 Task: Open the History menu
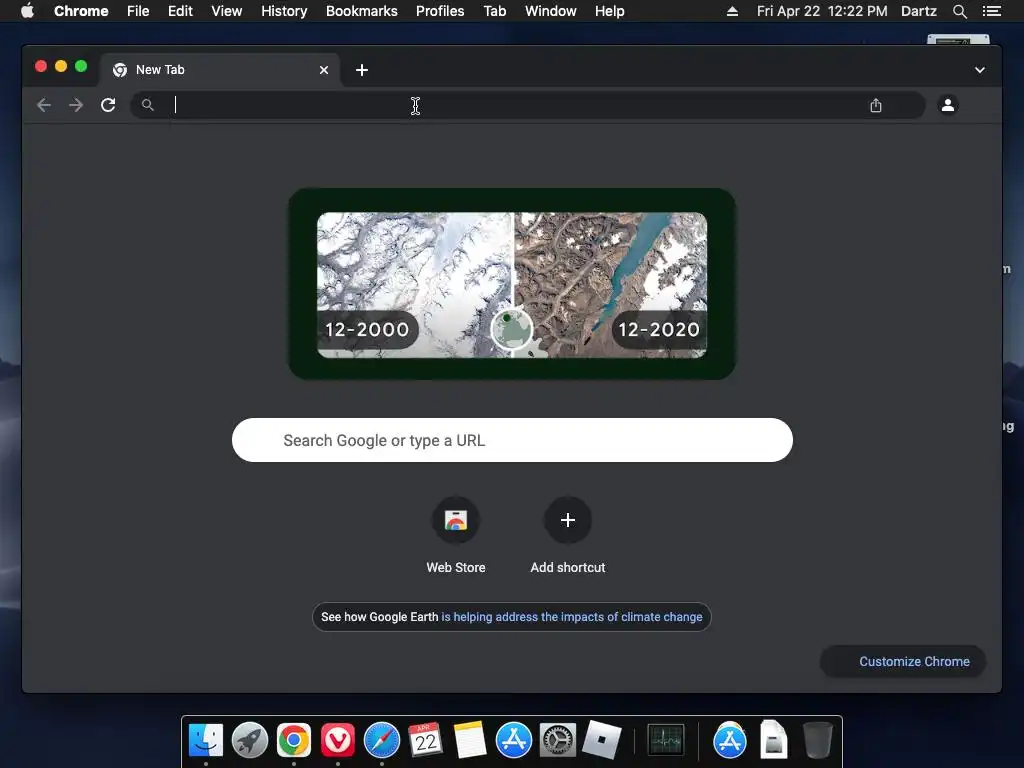tap(284, 11)
